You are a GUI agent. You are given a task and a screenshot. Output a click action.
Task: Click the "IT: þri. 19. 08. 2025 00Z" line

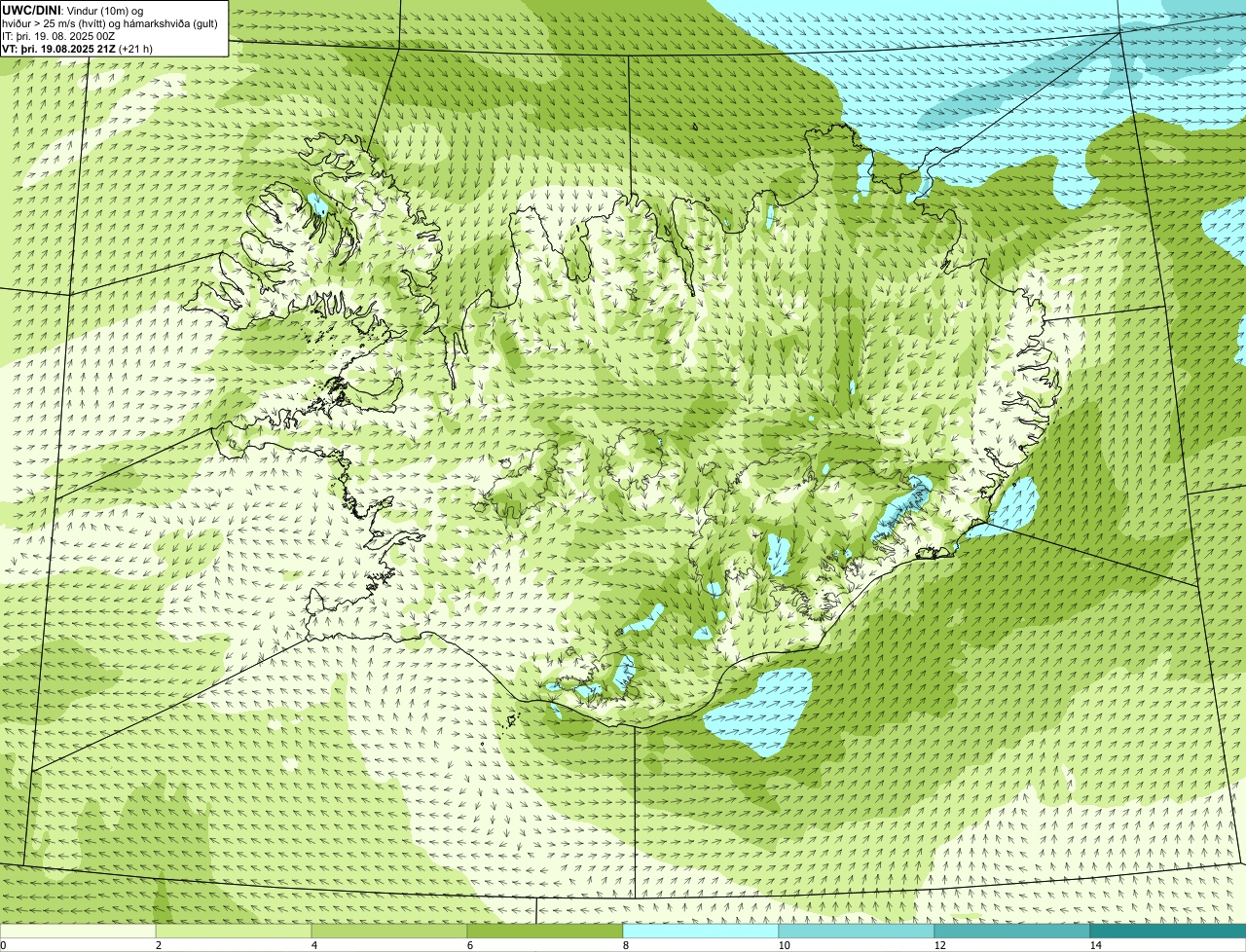coord(58,36)
